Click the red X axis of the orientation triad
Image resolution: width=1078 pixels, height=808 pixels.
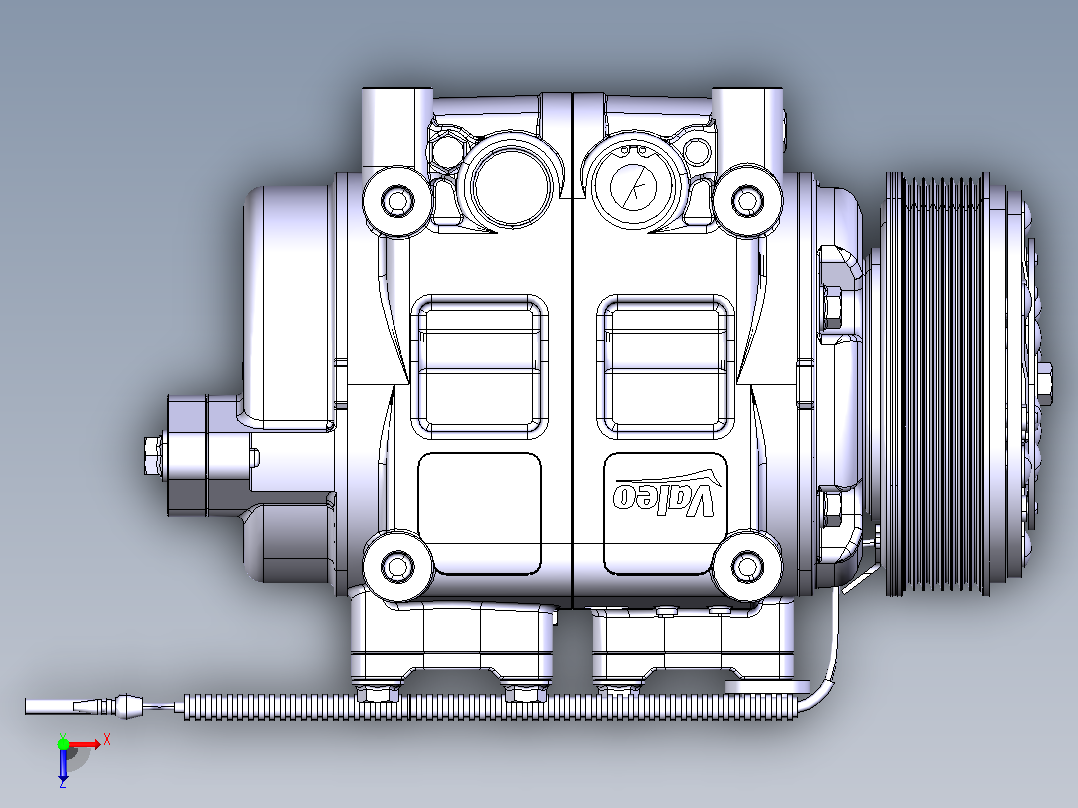(x=85, y=744)
